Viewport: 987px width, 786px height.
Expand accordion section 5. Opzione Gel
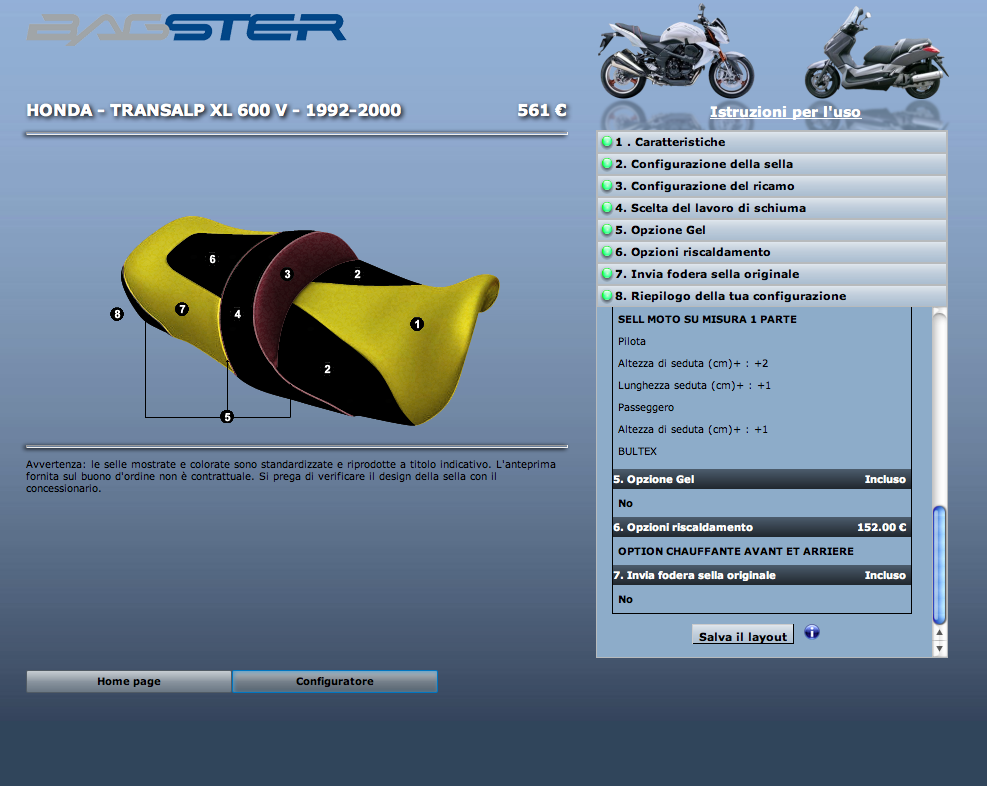point(771,230)
